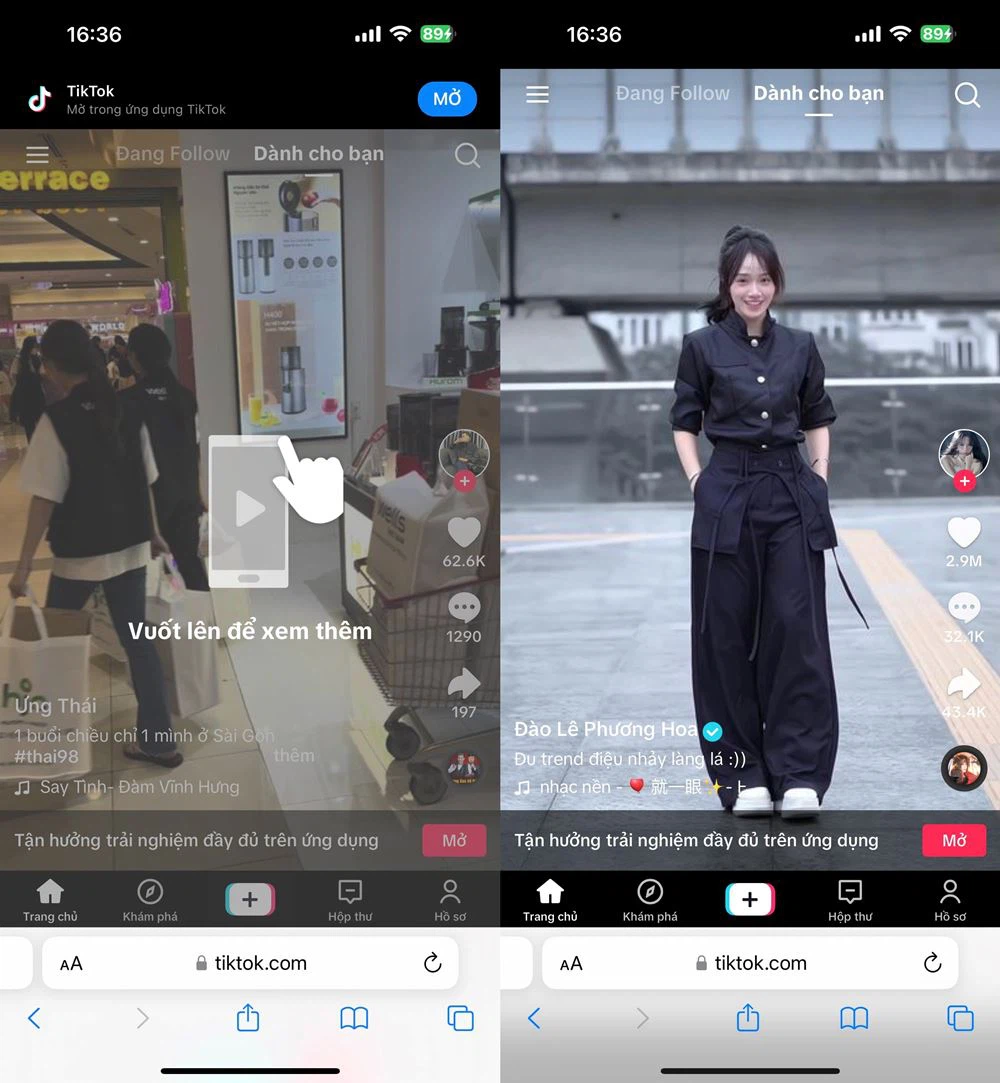This screenshot has height=1083, width=1000.
Task: Follow Đào Lê Phương Hoa with the plus badge
Action: pos(964,481)
